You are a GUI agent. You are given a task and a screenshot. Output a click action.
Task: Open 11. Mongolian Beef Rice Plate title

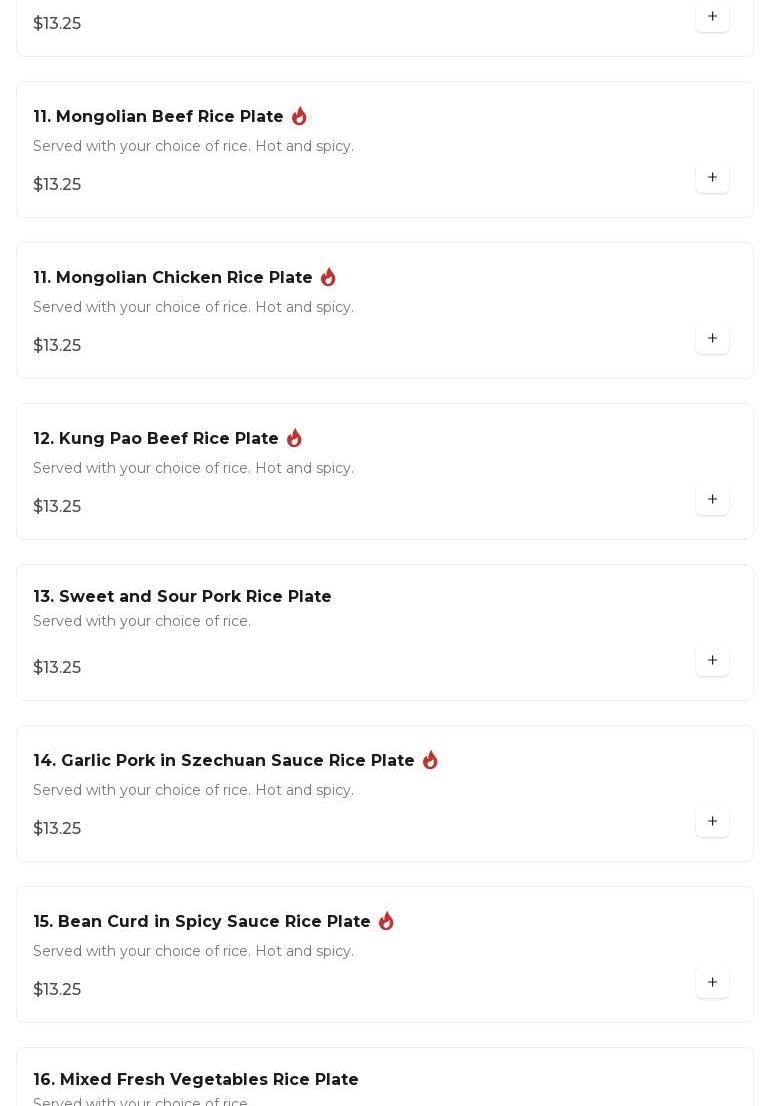(x=159, y=116)
